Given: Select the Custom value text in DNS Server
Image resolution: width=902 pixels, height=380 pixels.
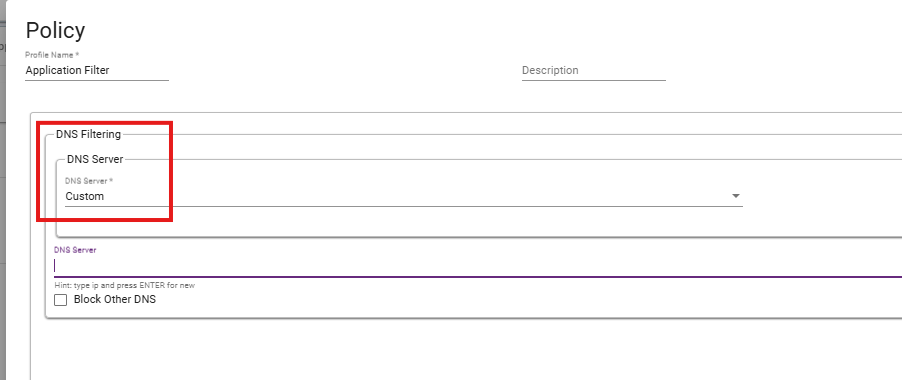Looking at the screenshot, I should coord(85,196).
